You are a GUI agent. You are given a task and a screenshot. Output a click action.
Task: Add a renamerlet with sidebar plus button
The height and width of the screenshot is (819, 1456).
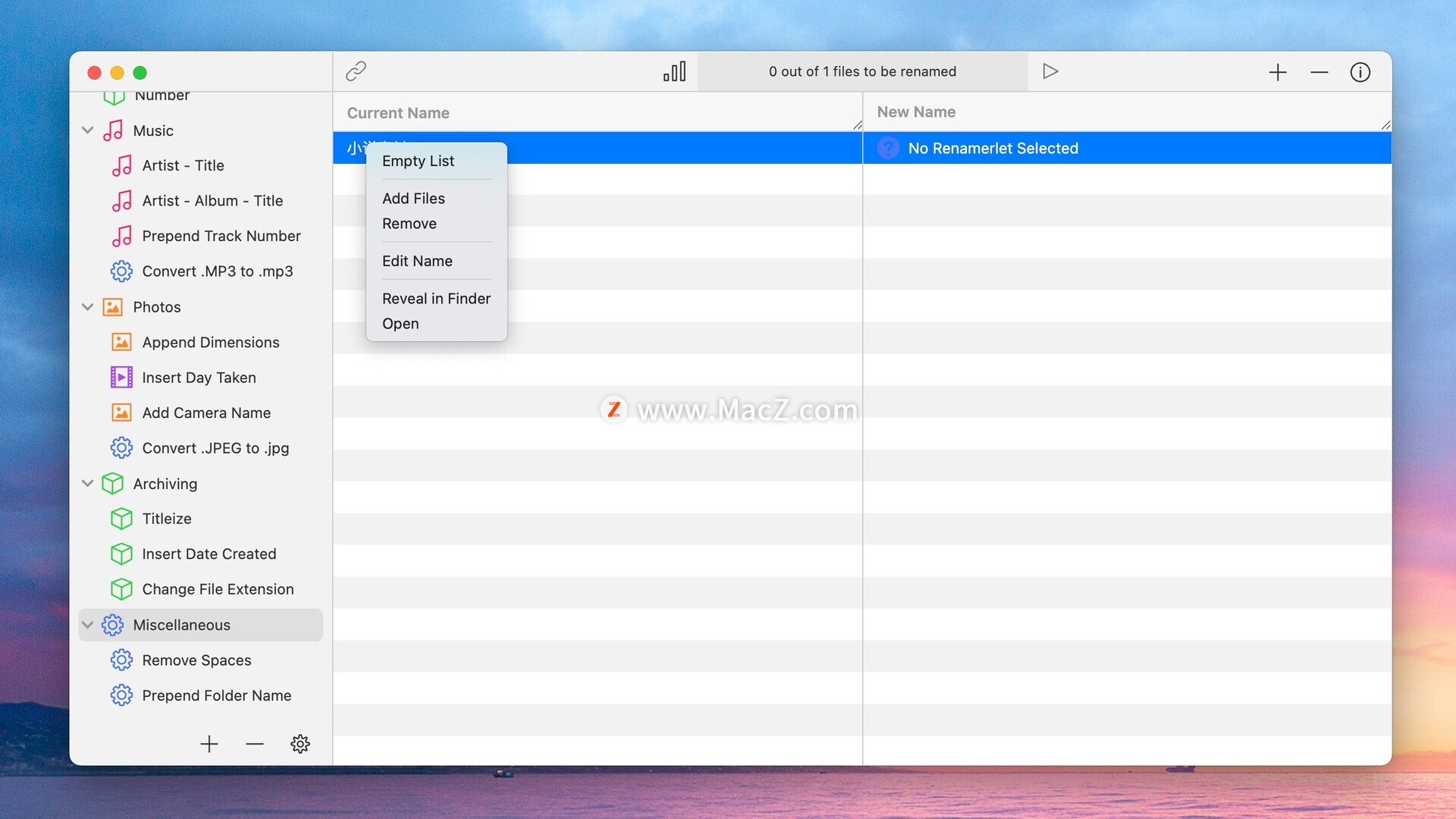pyautogui.click(x=209, y=744)
